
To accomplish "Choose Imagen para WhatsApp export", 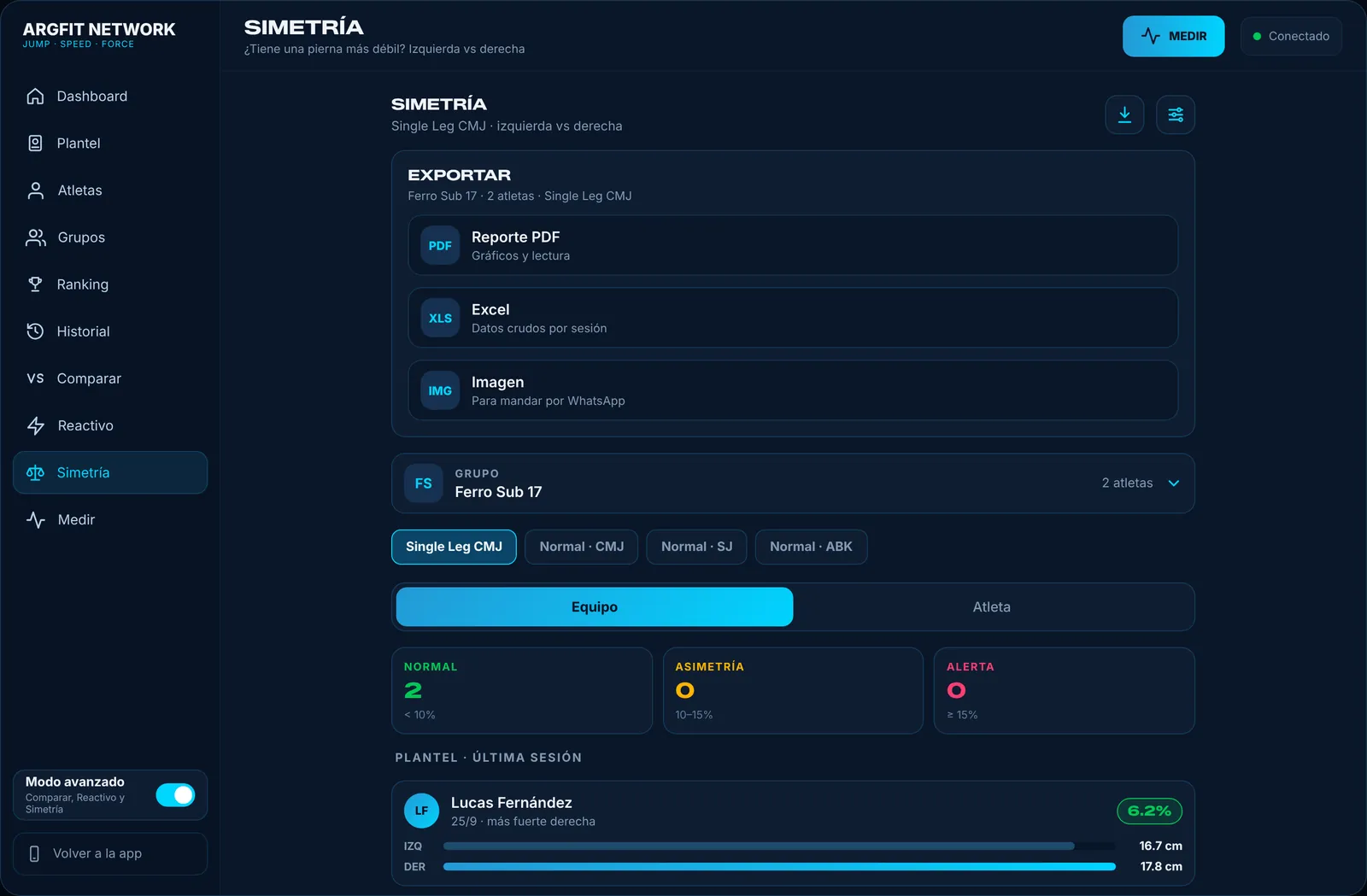I will pos(793,390).
